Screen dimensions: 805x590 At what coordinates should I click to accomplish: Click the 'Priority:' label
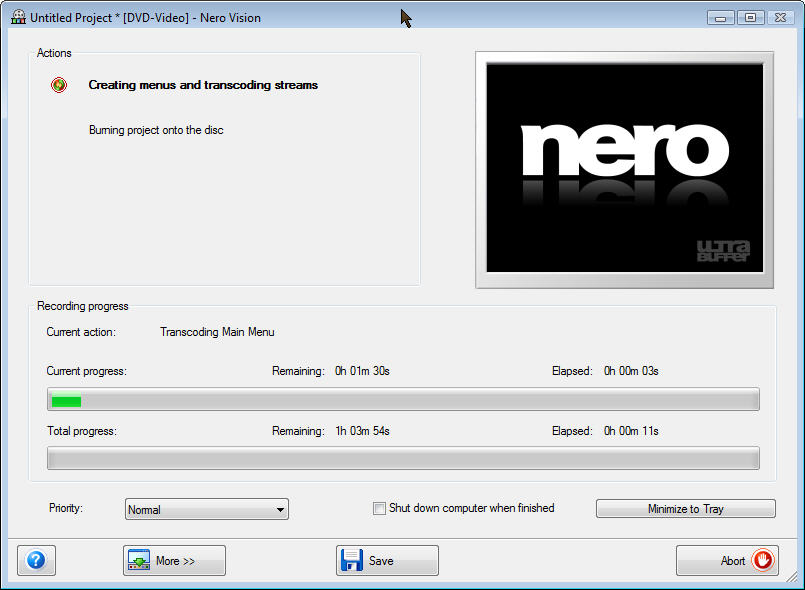coord(66,508)
